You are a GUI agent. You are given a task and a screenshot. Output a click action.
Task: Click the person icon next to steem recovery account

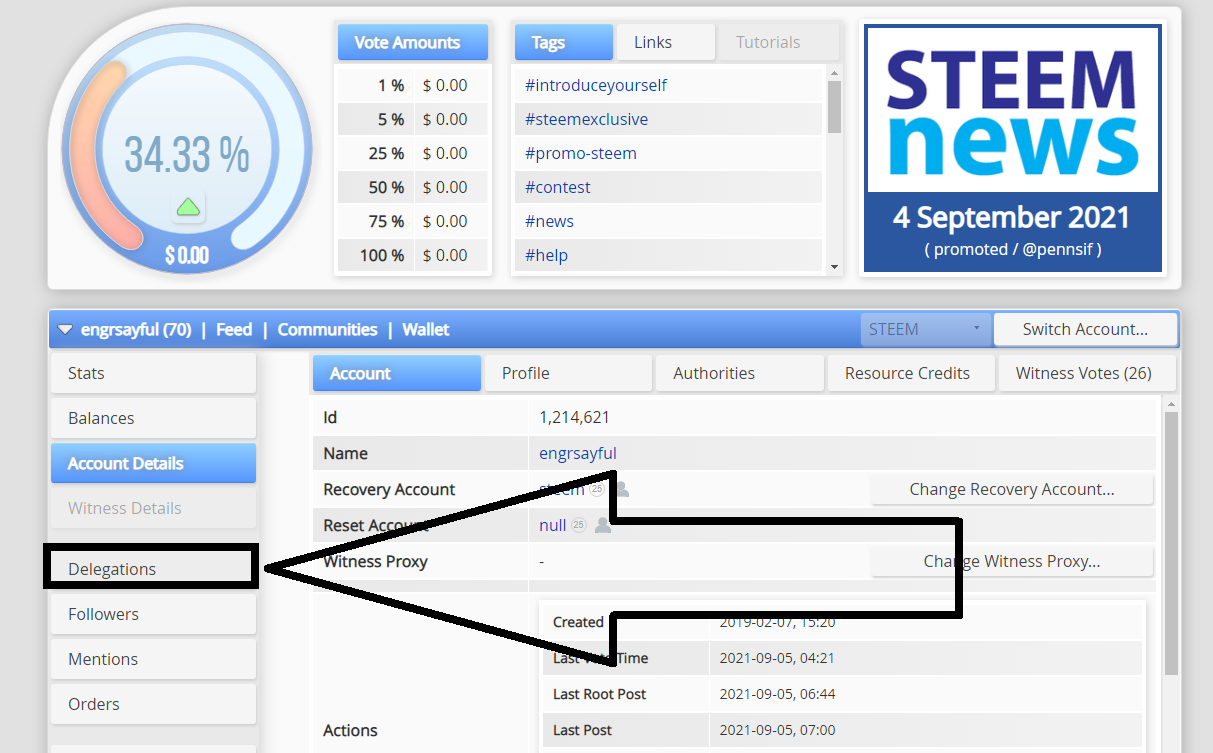pyautogui.click(x=622, y=489)
